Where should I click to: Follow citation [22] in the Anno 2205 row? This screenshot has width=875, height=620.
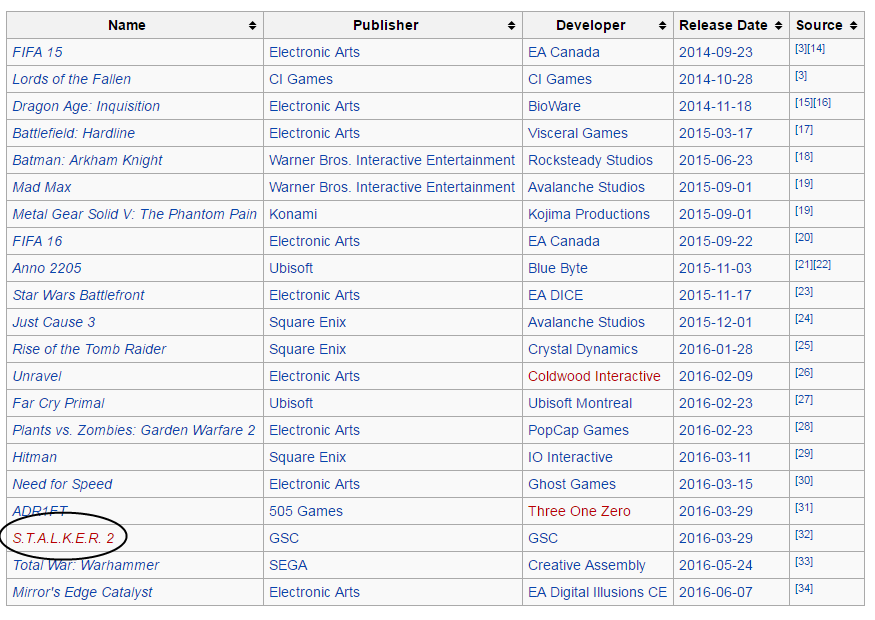(822, 265)
